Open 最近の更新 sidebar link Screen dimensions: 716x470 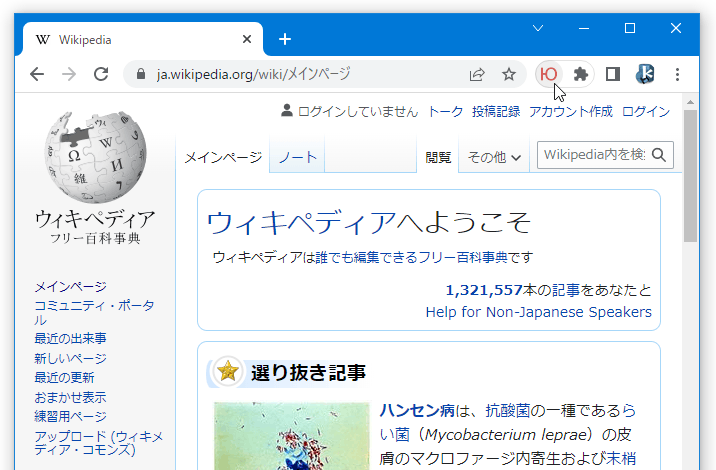(64, 378)
